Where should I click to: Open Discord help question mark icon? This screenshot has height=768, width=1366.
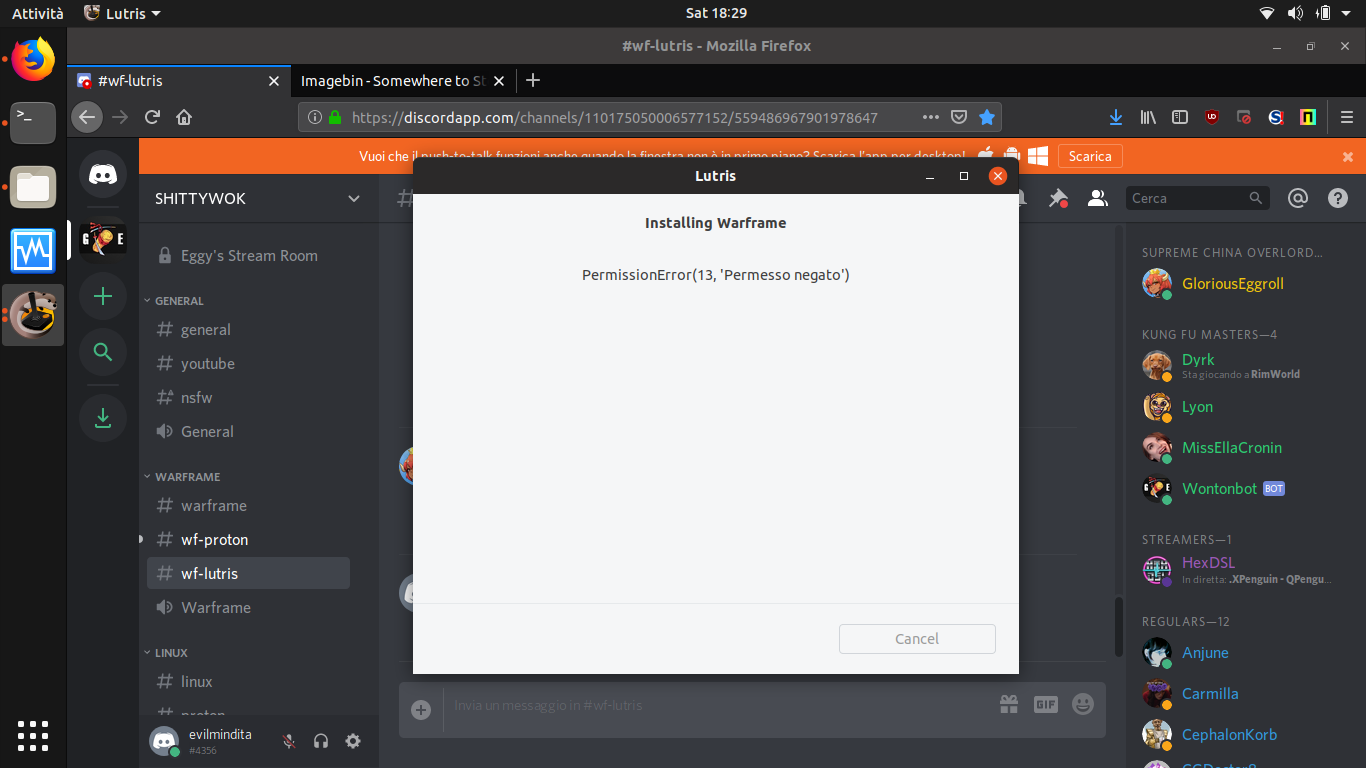tap(1338, 198)
